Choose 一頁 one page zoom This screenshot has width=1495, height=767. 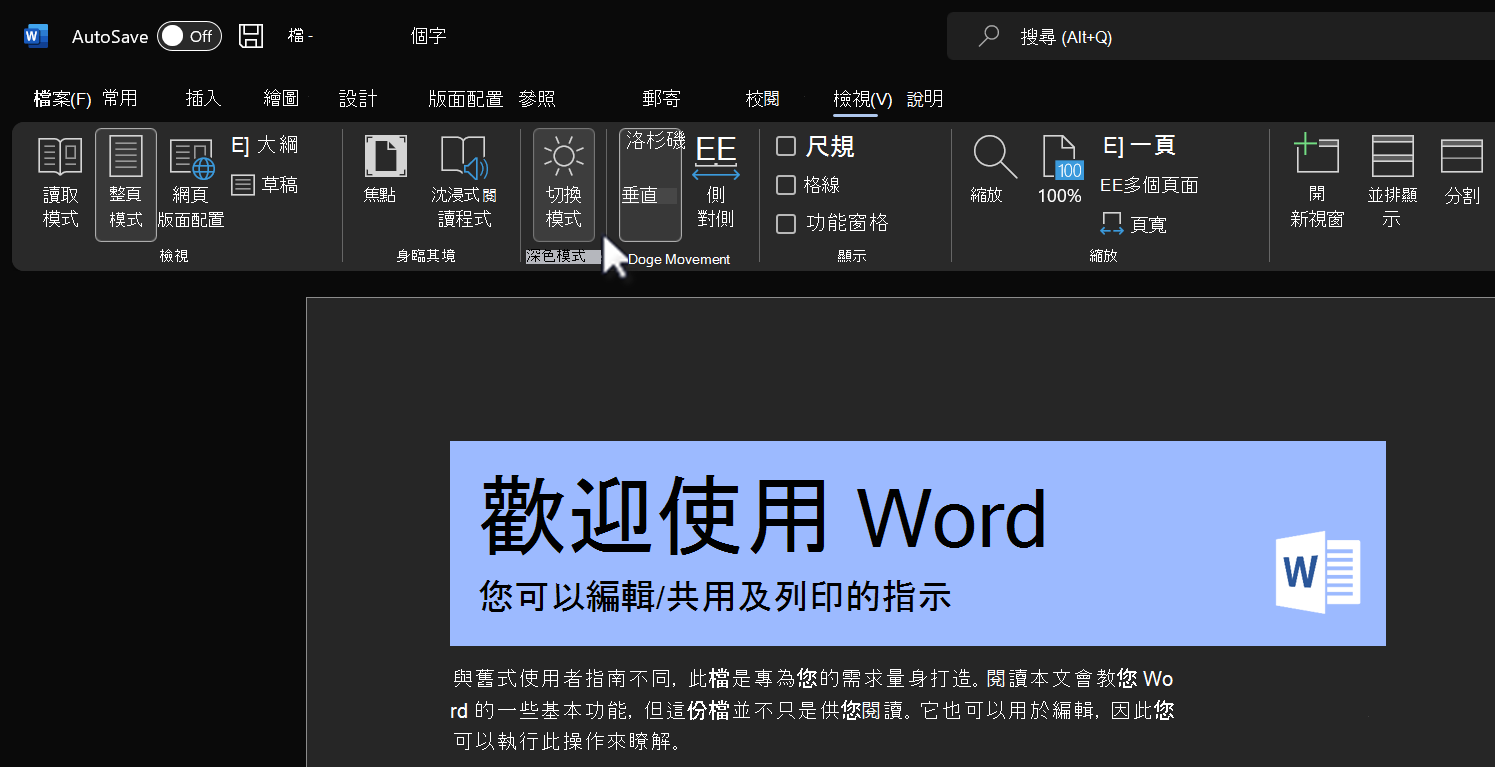tap(1139, 146)
